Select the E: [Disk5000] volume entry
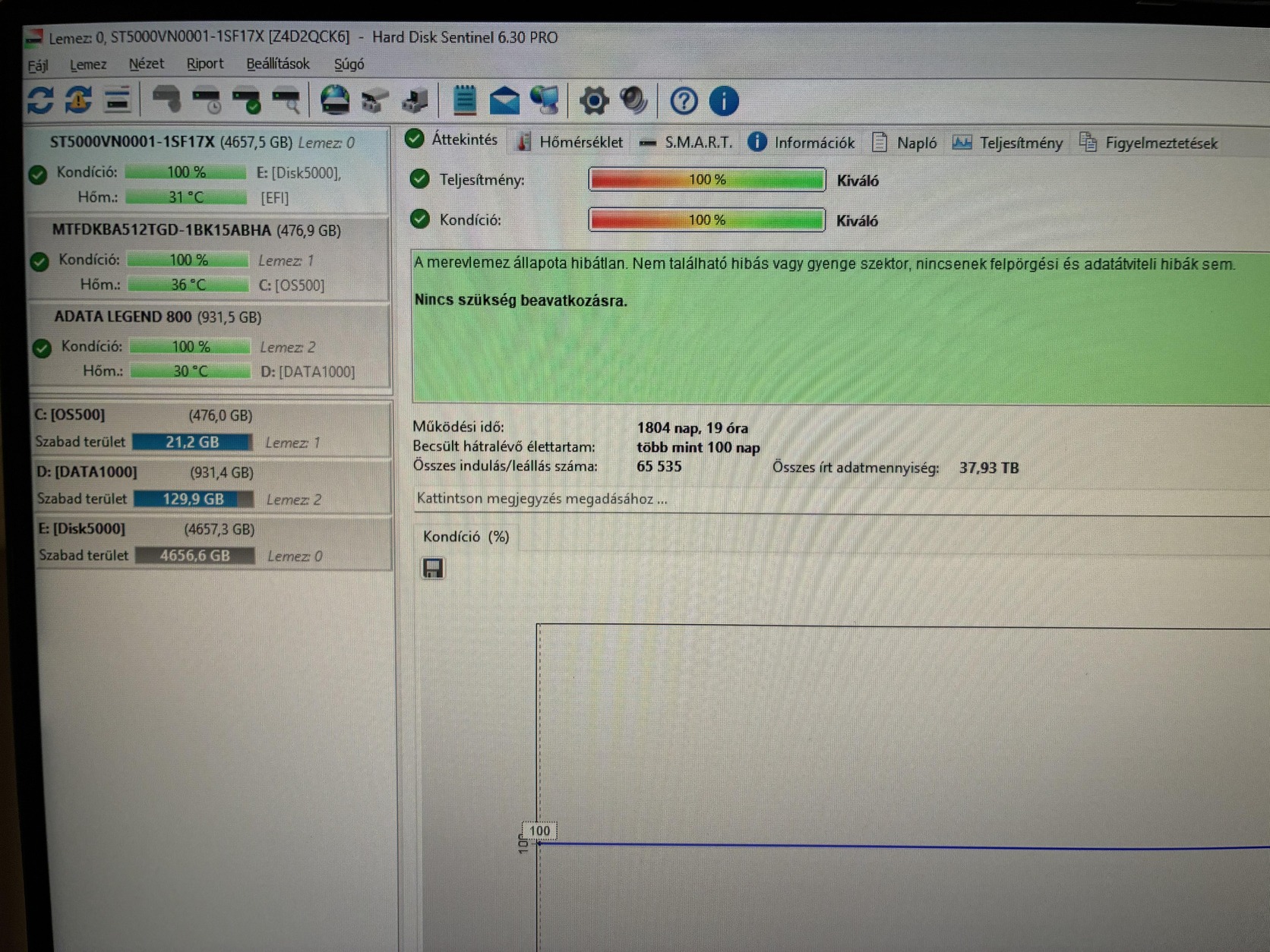This screenshot has width=1270, height=952. (x=215, y=543)
